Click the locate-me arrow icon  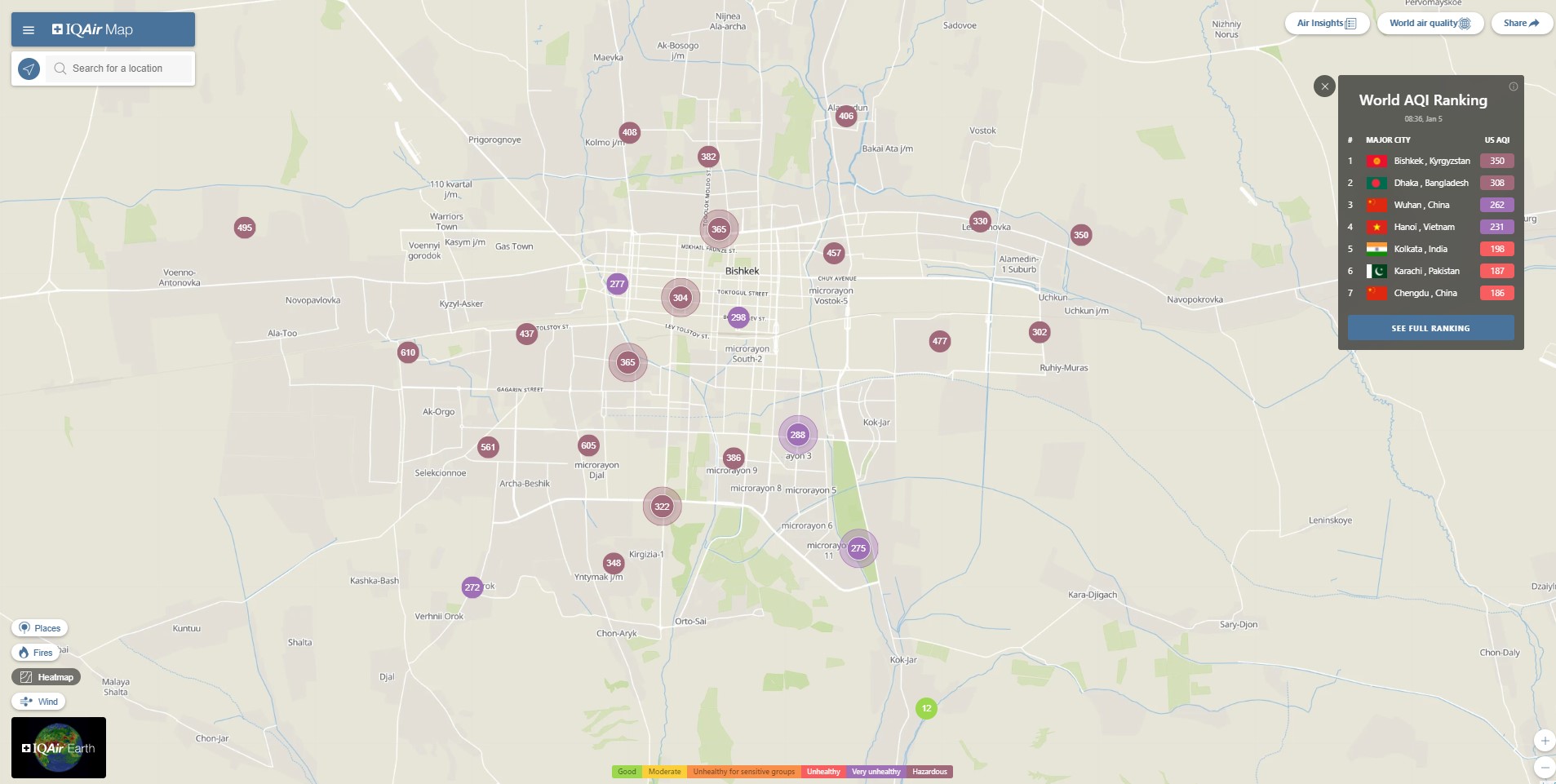coord(29,69)
